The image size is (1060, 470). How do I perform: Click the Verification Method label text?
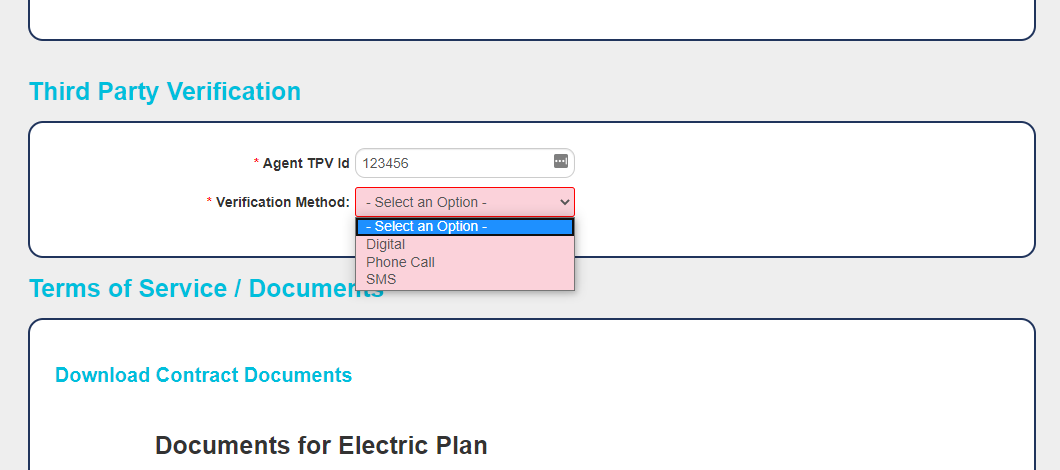point(283,202)
